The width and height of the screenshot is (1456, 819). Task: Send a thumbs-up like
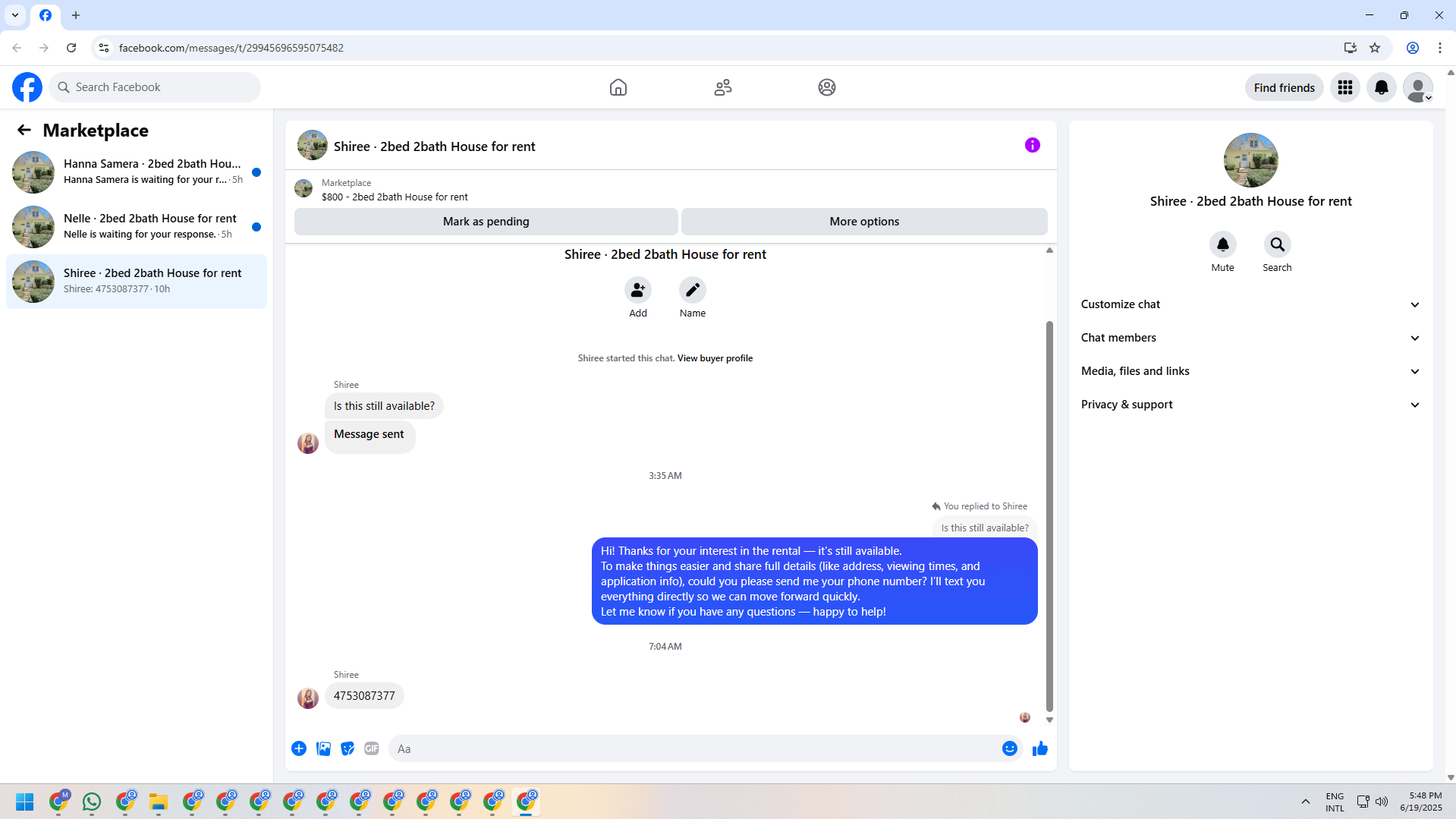coord(1040,748)
